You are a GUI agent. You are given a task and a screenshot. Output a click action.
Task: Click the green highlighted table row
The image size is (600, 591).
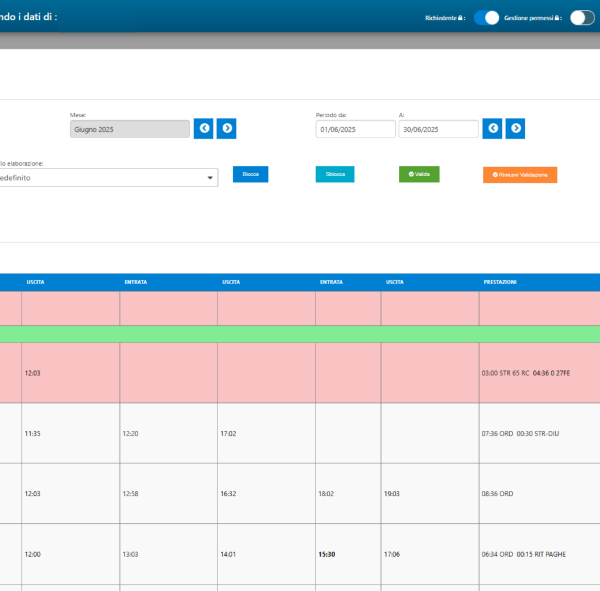click(x=300, y=334)
